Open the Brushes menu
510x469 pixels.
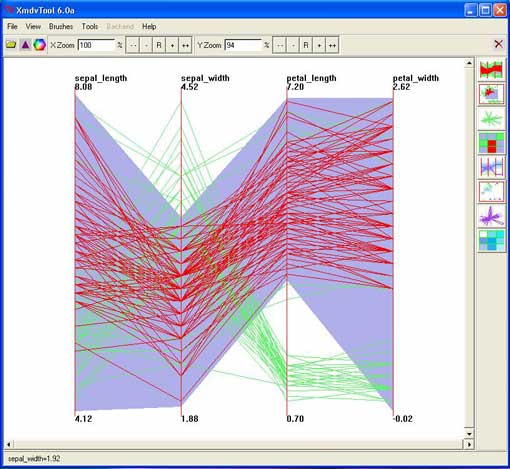tap(61, 26)
